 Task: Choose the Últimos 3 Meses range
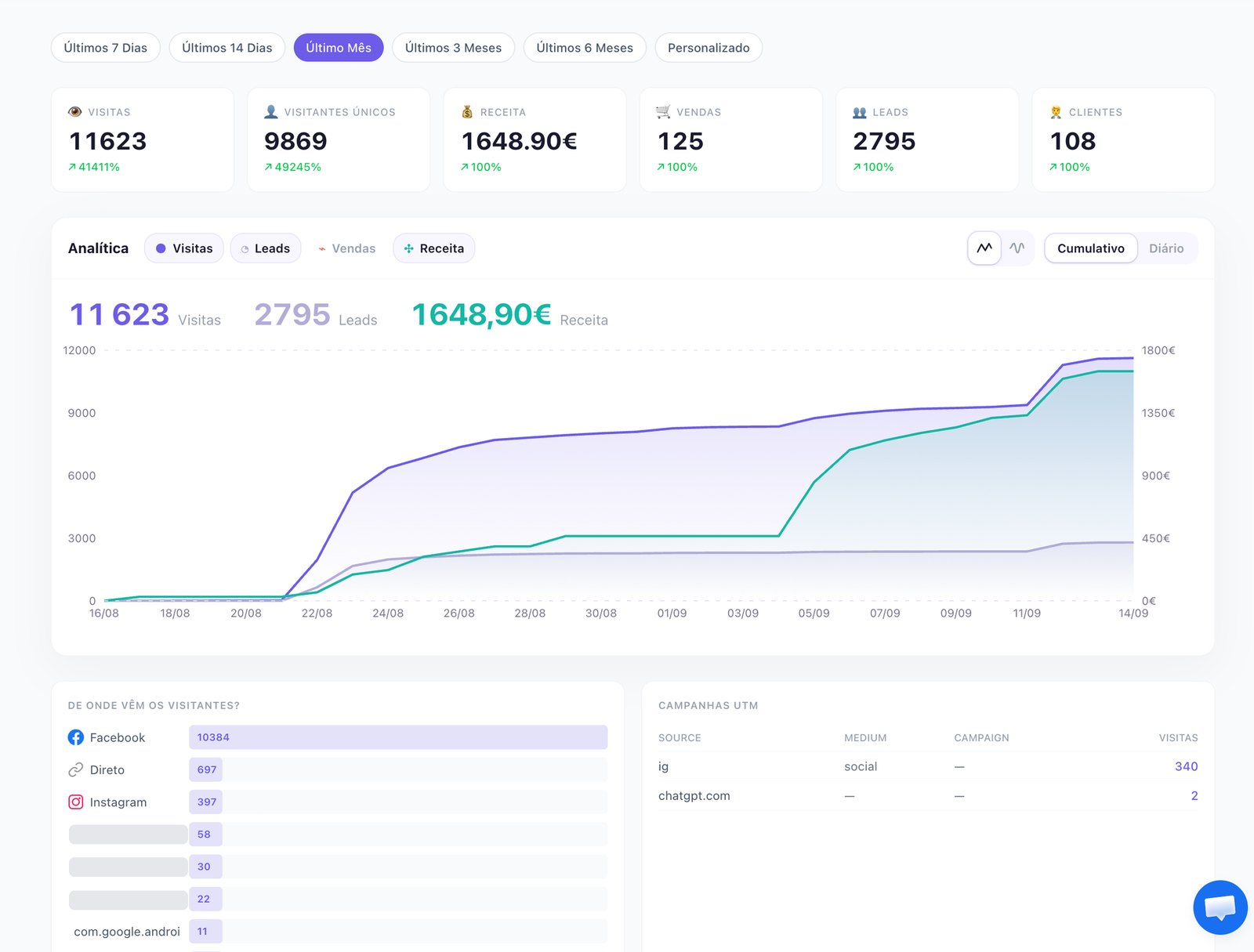[x=453, y=48]
